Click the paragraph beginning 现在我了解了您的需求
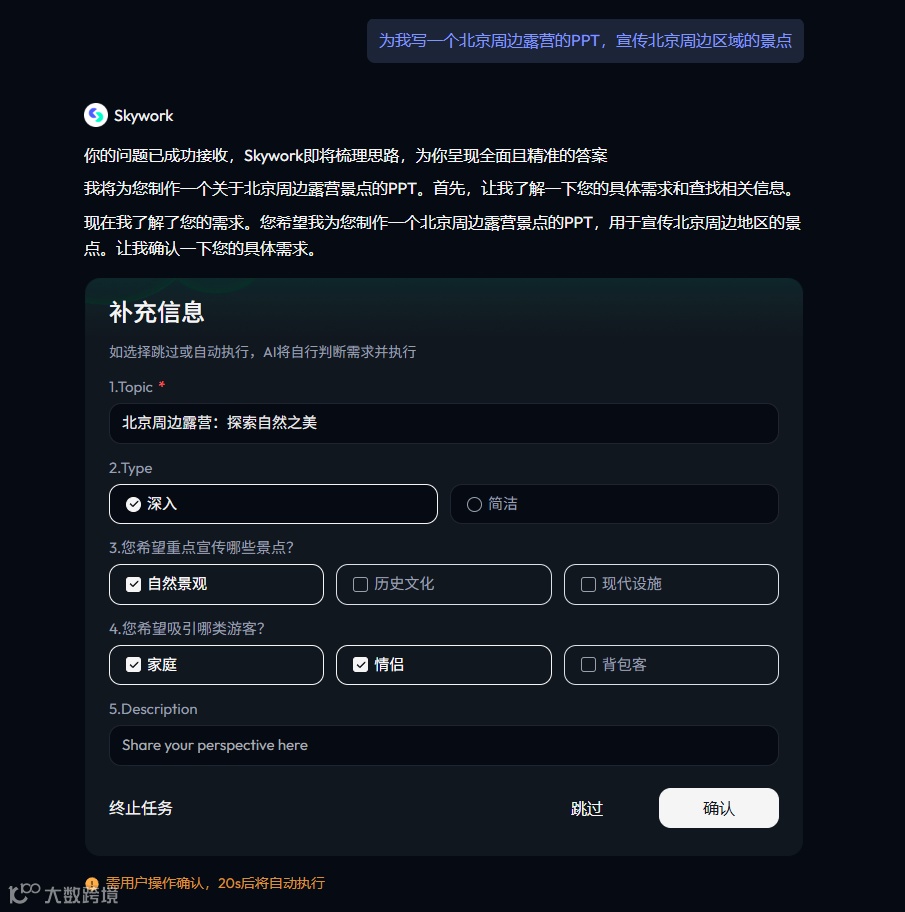This screenshot has width=905, height=912. 443,236
